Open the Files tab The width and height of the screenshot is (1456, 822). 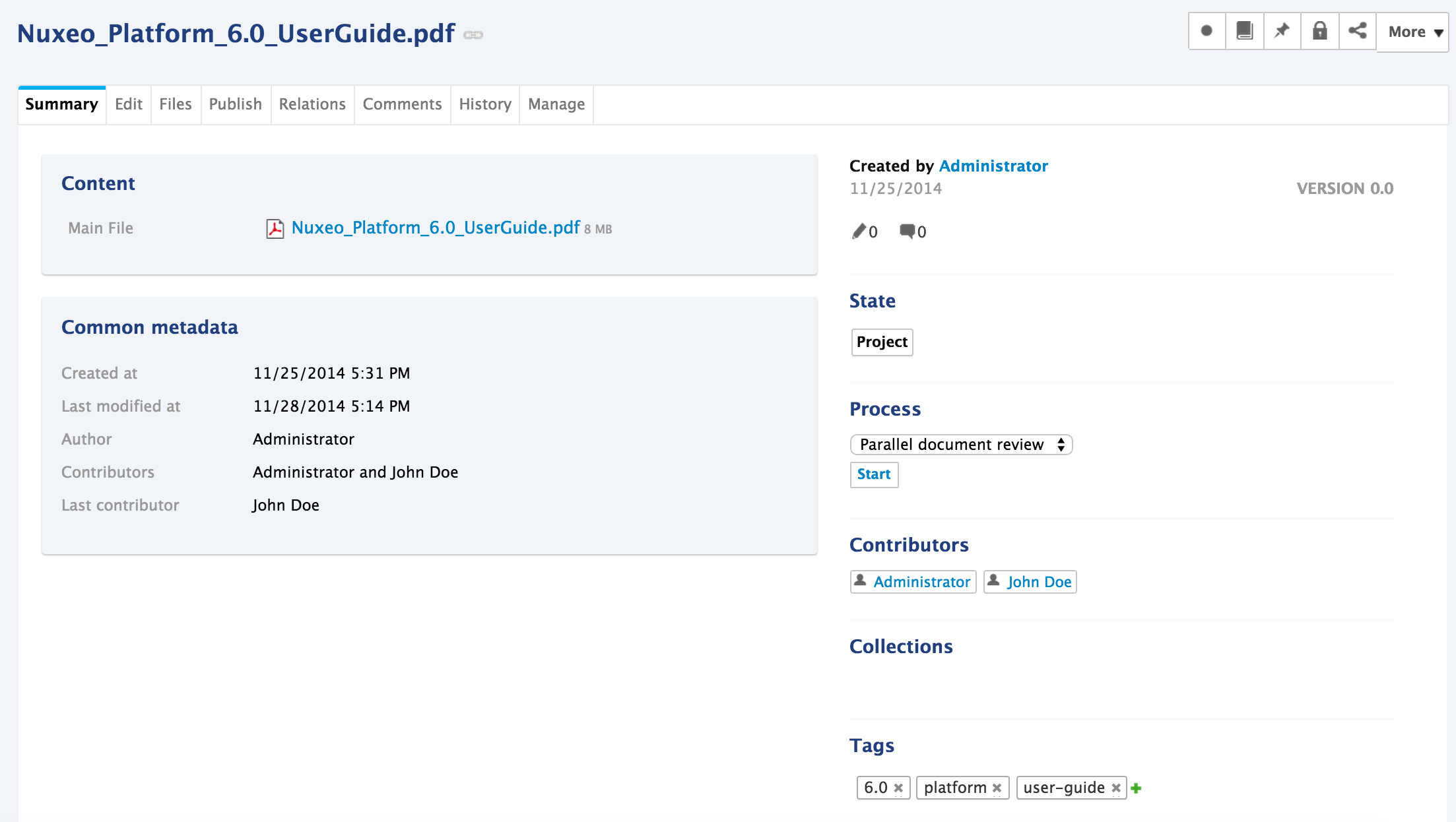(176, 104)
